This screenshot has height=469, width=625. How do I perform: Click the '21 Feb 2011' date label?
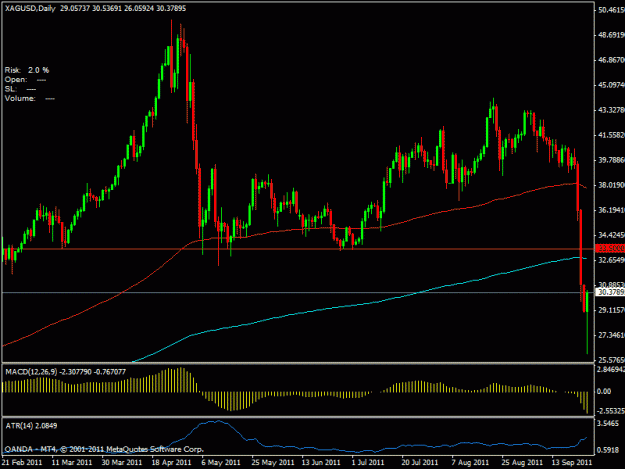[22, 462]
